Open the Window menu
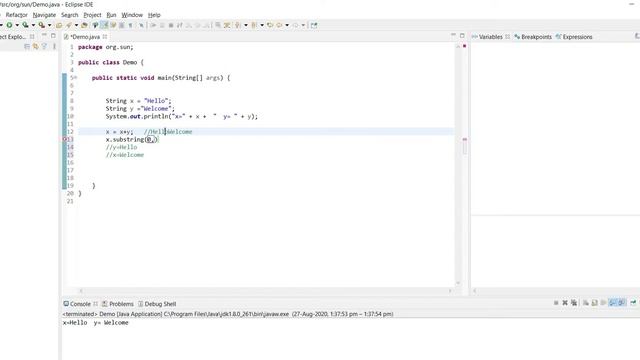The height and width of the screenshot is (360, 640). (x=132, y=15)
